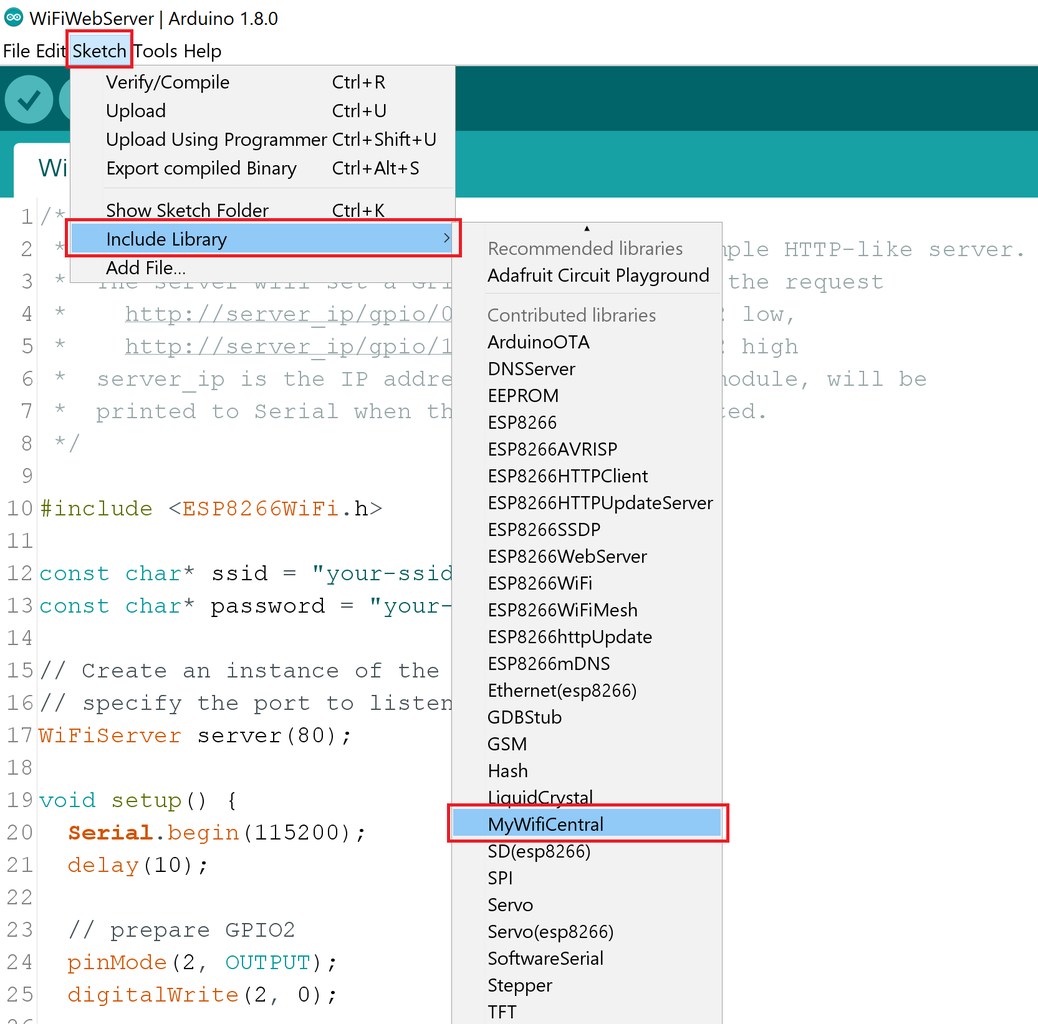
Task: Click the WiFiServer server(80); code line
Action: click(x=195, y=735)
